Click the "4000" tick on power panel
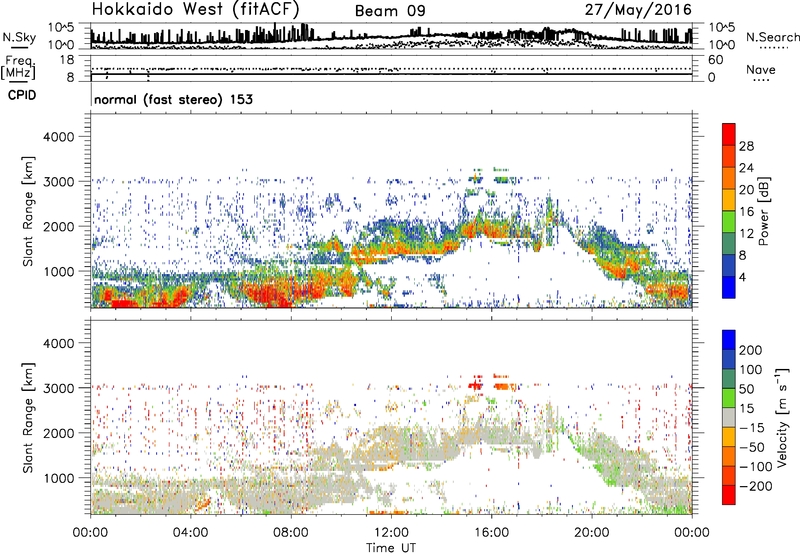The image size is (800, 554). pos(59,137)
